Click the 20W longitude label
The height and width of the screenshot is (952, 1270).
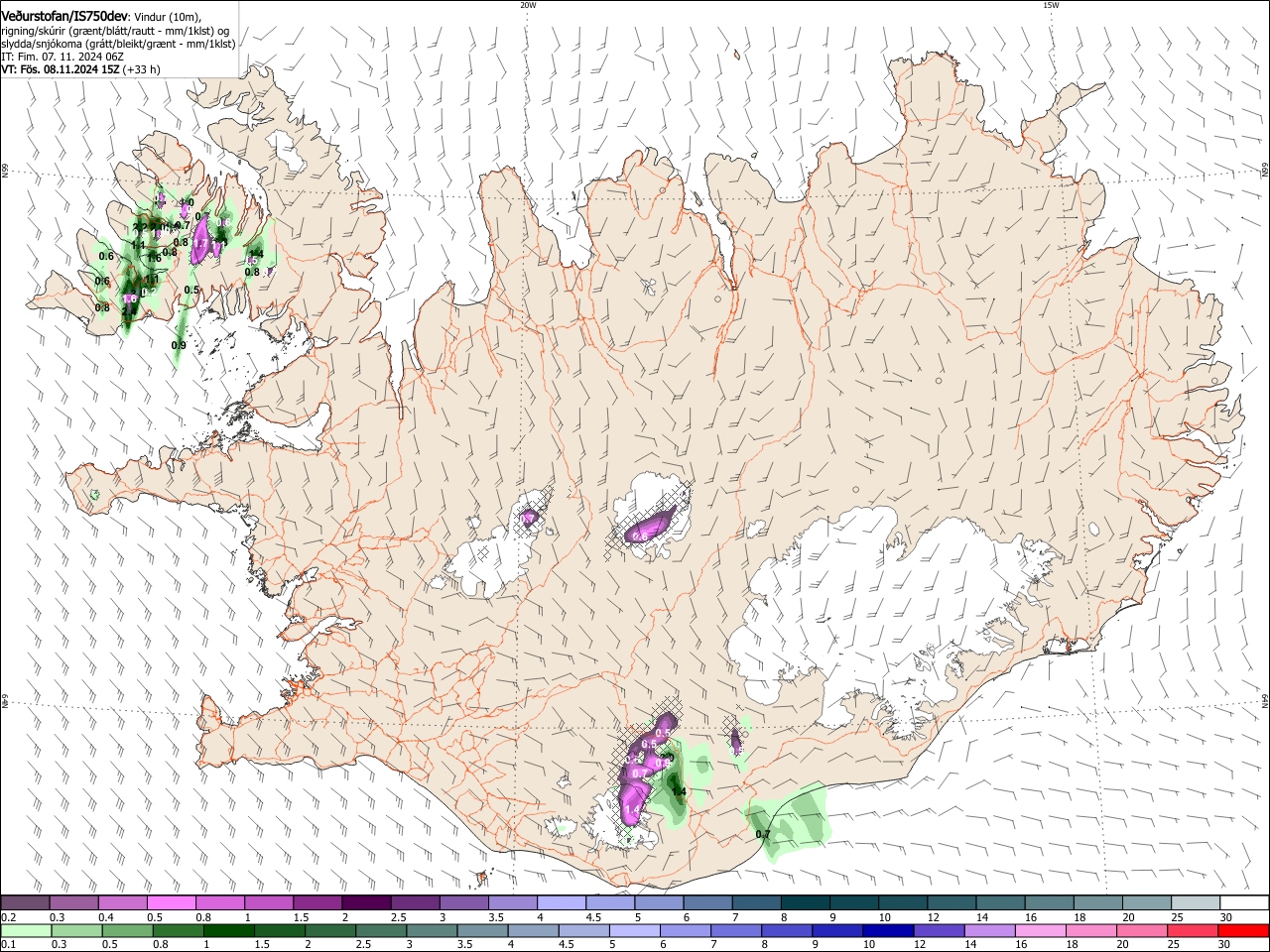[x=528, y=5]
